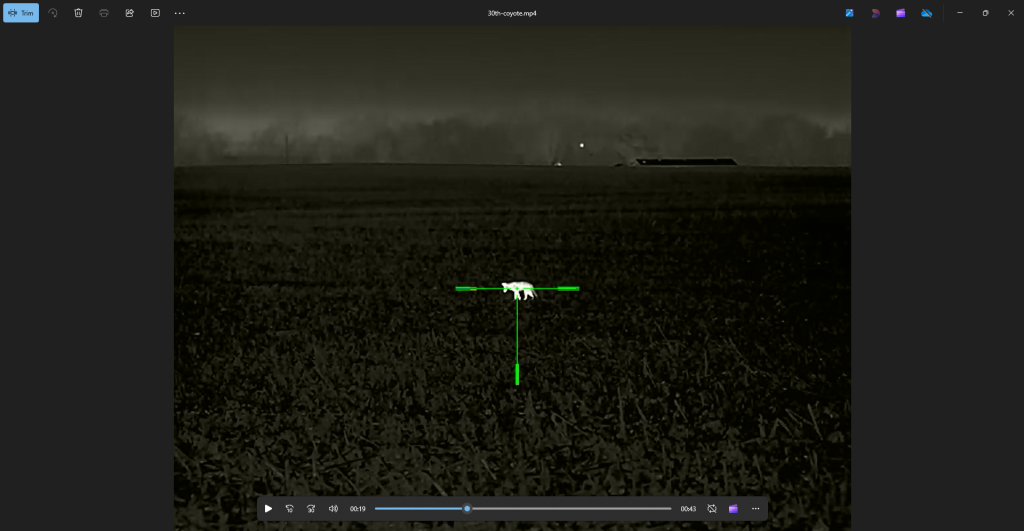Print using the printer icon
The image size is (1024, 531).
point(104,13)
